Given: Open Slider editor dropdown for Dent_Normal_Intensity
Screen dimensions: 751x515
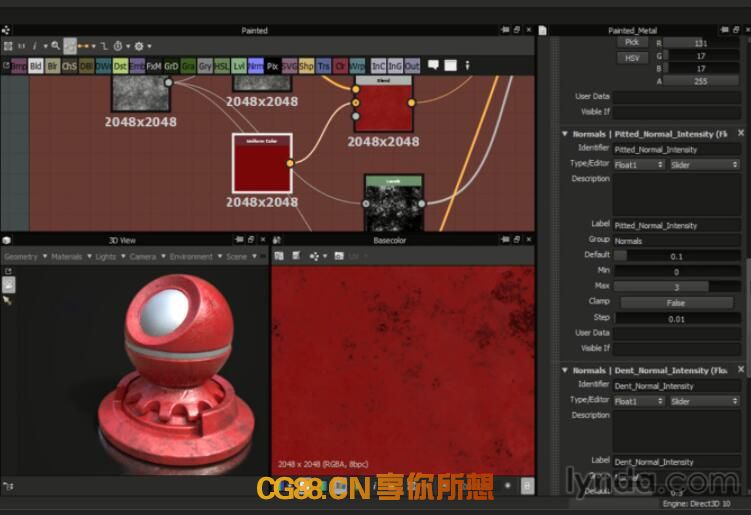Looking at the screenshot, I should click(705, 401).
